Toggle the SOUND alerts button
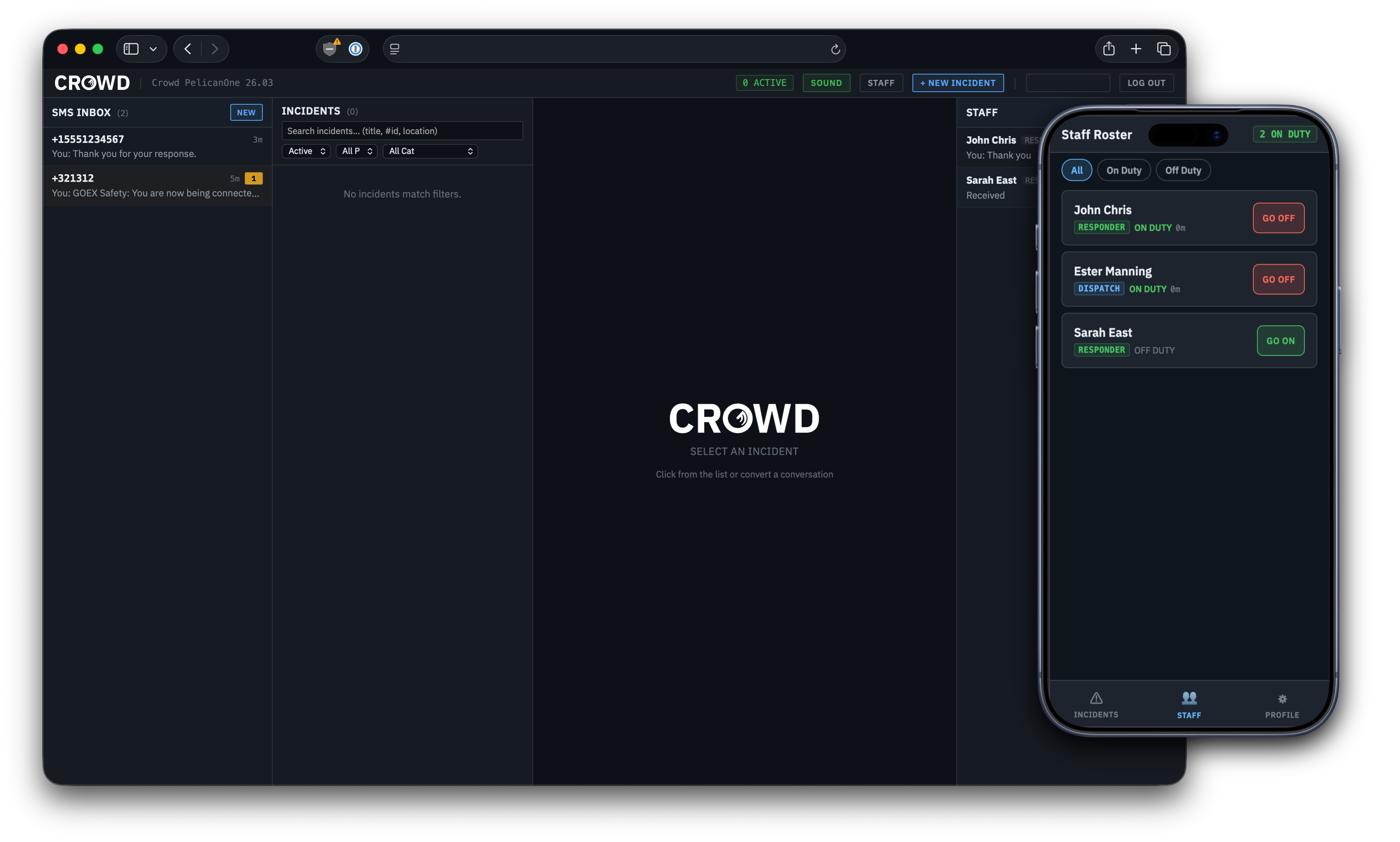Image resolution: width=1400 pixels, height=842 pixels. click(x=826, y=83)
